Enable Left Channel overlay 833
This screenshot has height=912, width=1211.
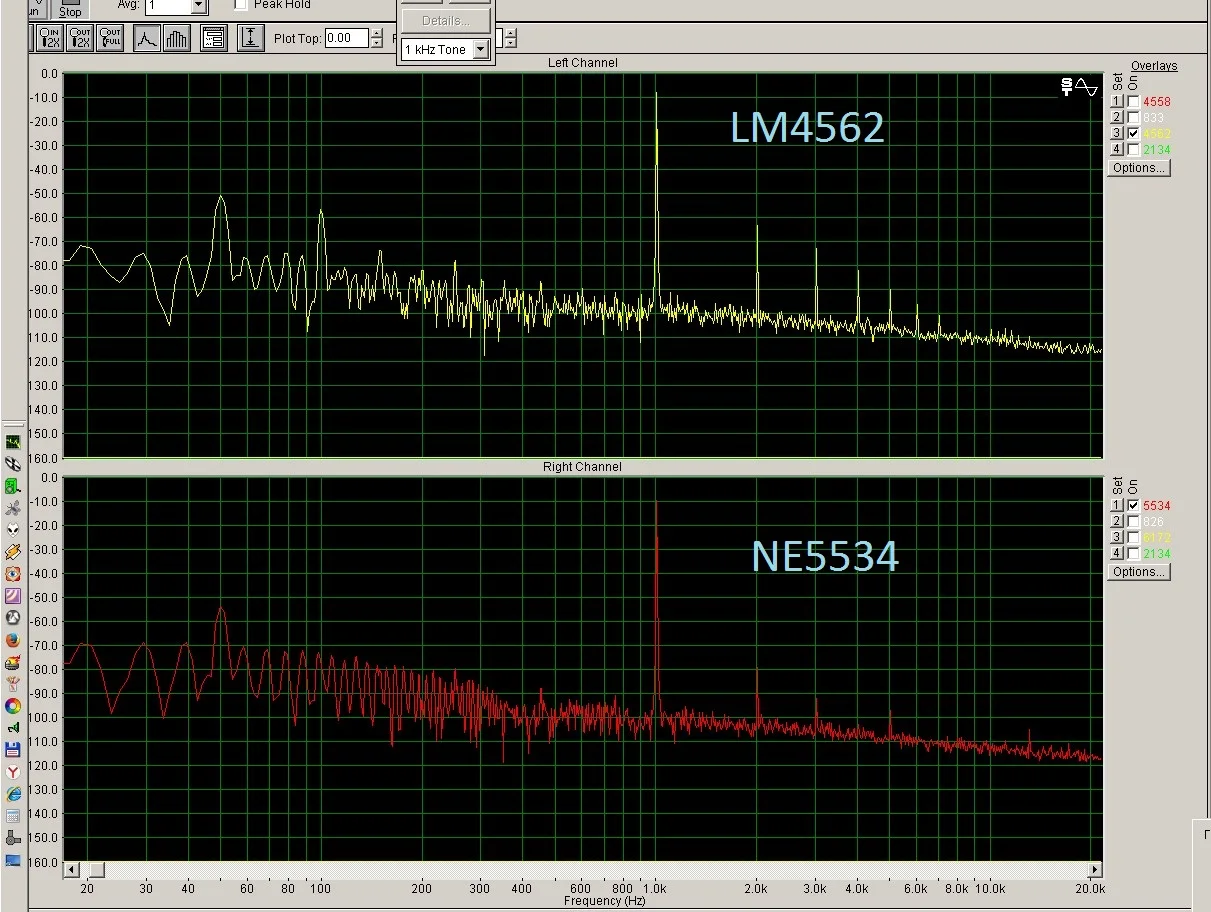point(1133,118)
